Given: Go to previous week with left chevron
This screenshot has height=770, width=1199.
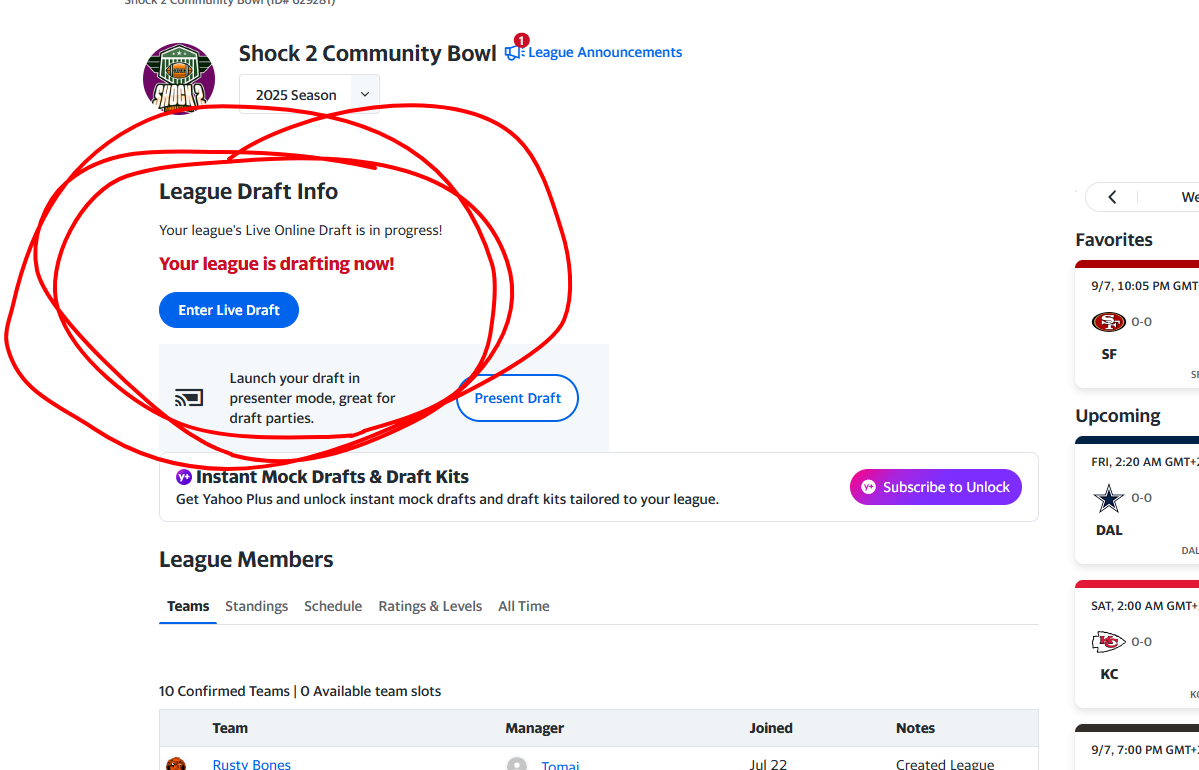Looking at the screenshot, I should coord(1112,197).
